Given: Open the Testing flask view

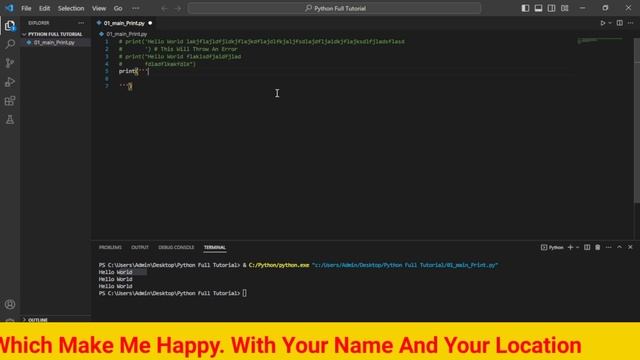Looking at the screenshot, I should [x=10, y=120].
